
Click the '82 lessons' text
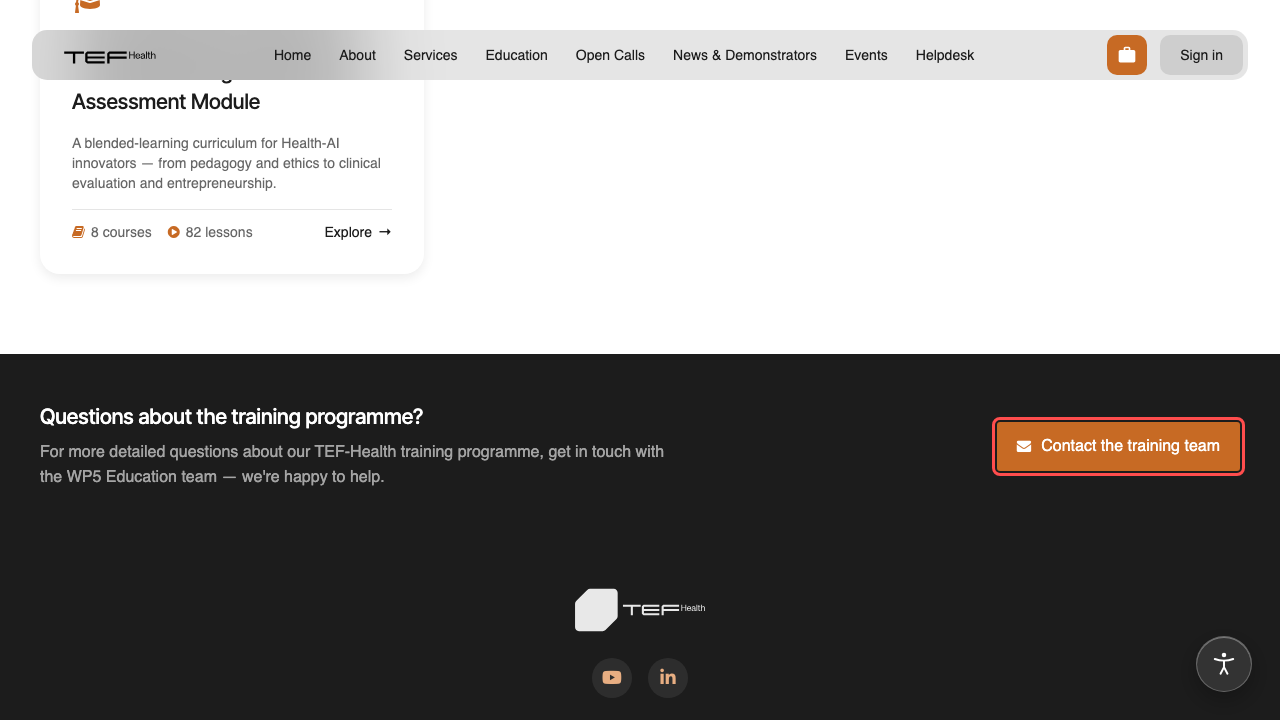pyautogui.click(x=219, y=232)
